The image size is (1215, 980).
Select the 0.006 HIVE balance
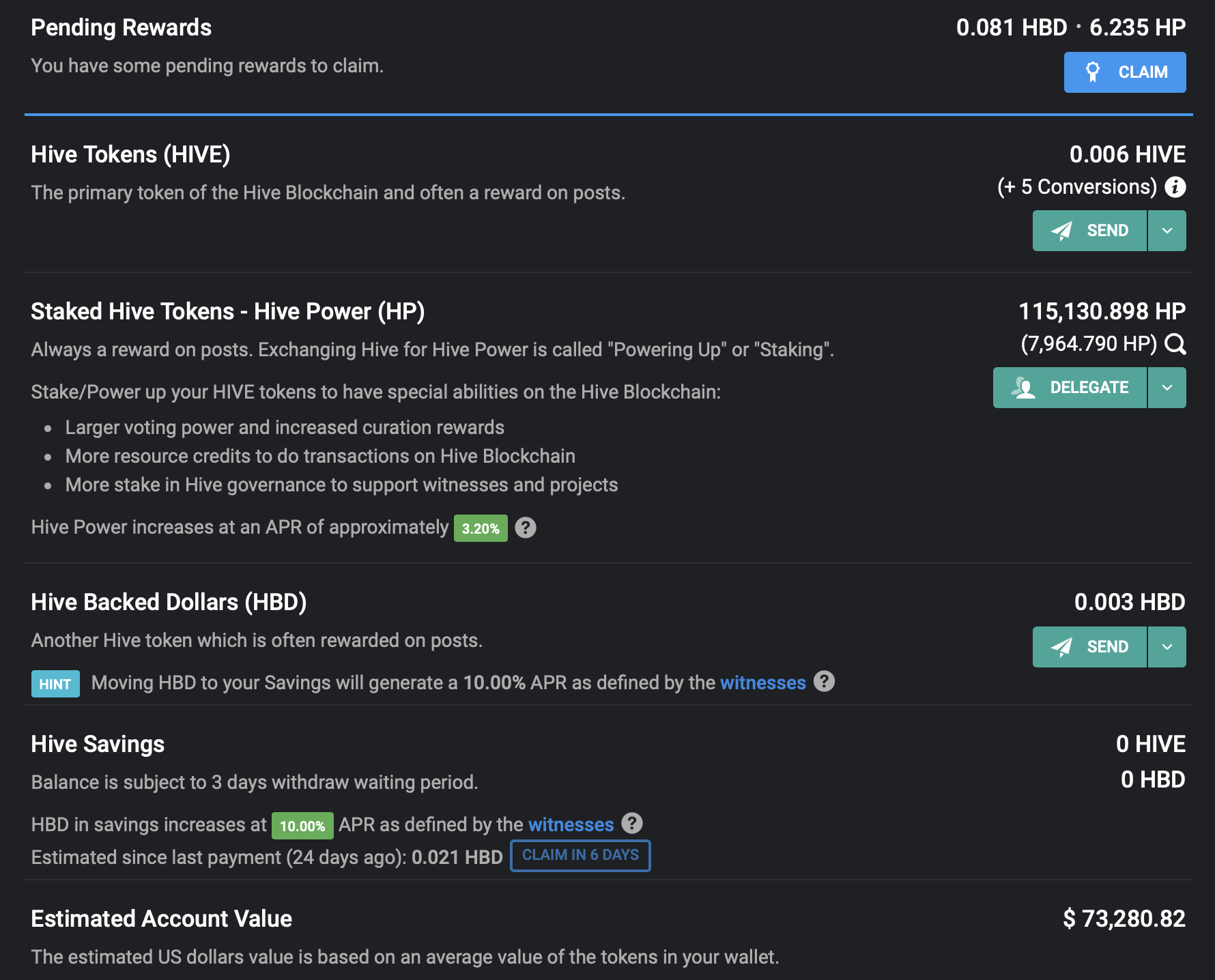point(1127,154)
